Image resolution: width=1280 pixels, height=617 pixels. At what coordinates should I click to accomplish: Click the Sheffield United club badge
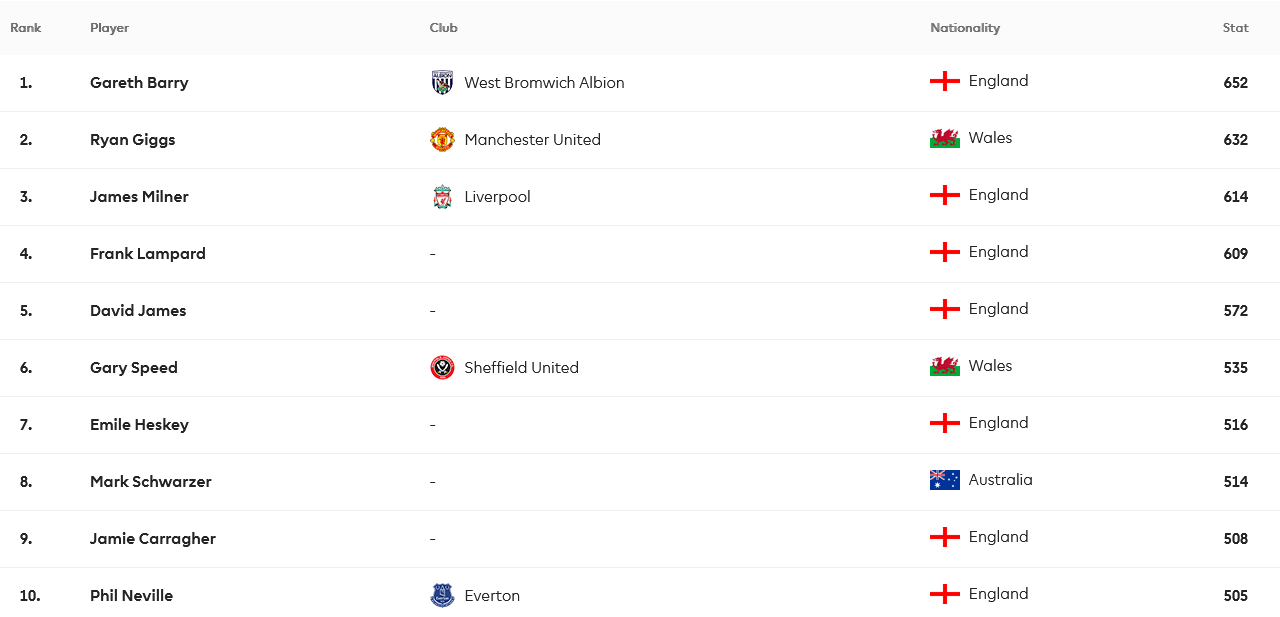point(442,368)
